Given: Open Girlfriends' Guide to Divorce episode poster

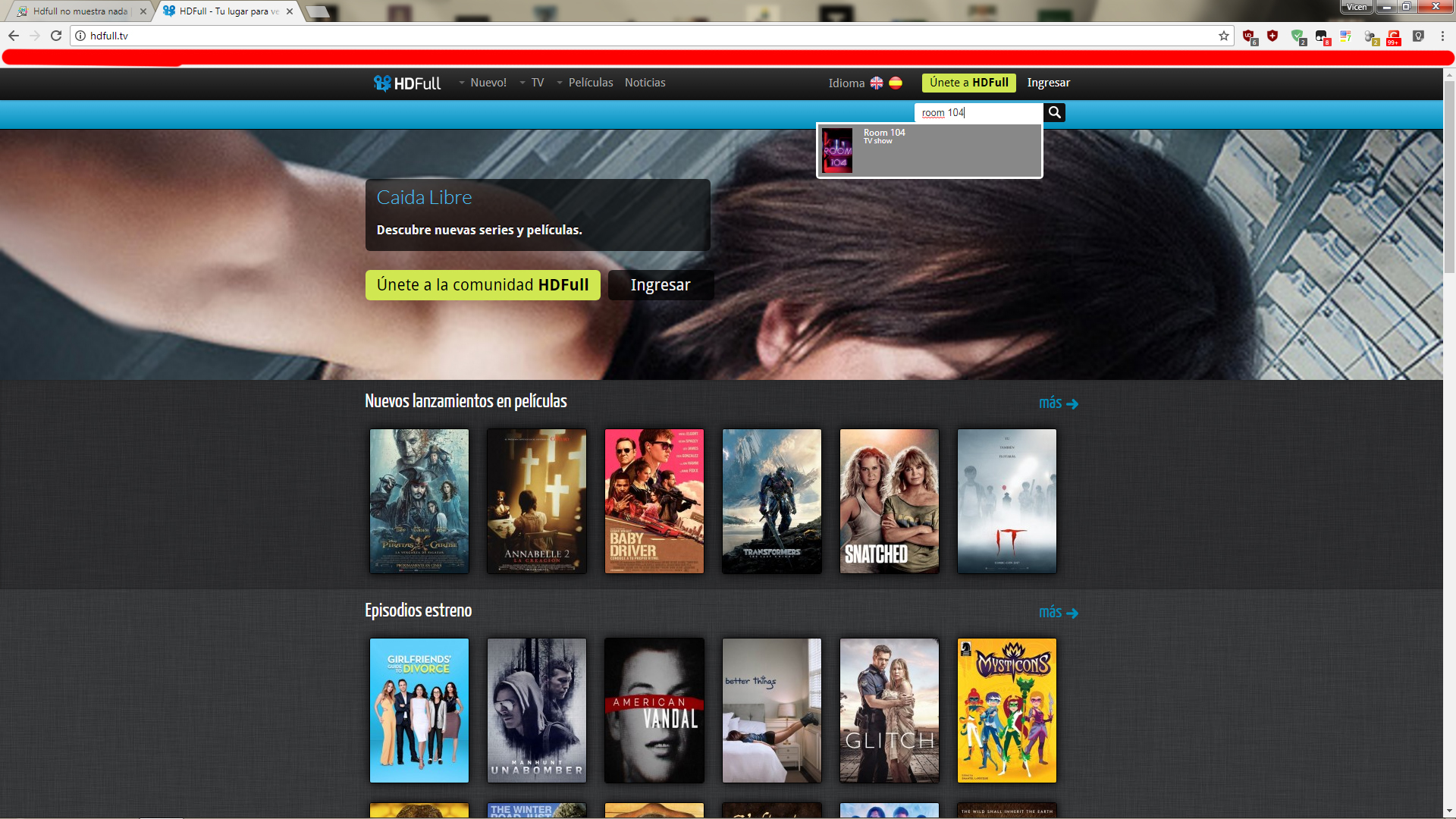Looking at the screenshot, I should click(x=419, y=711).
